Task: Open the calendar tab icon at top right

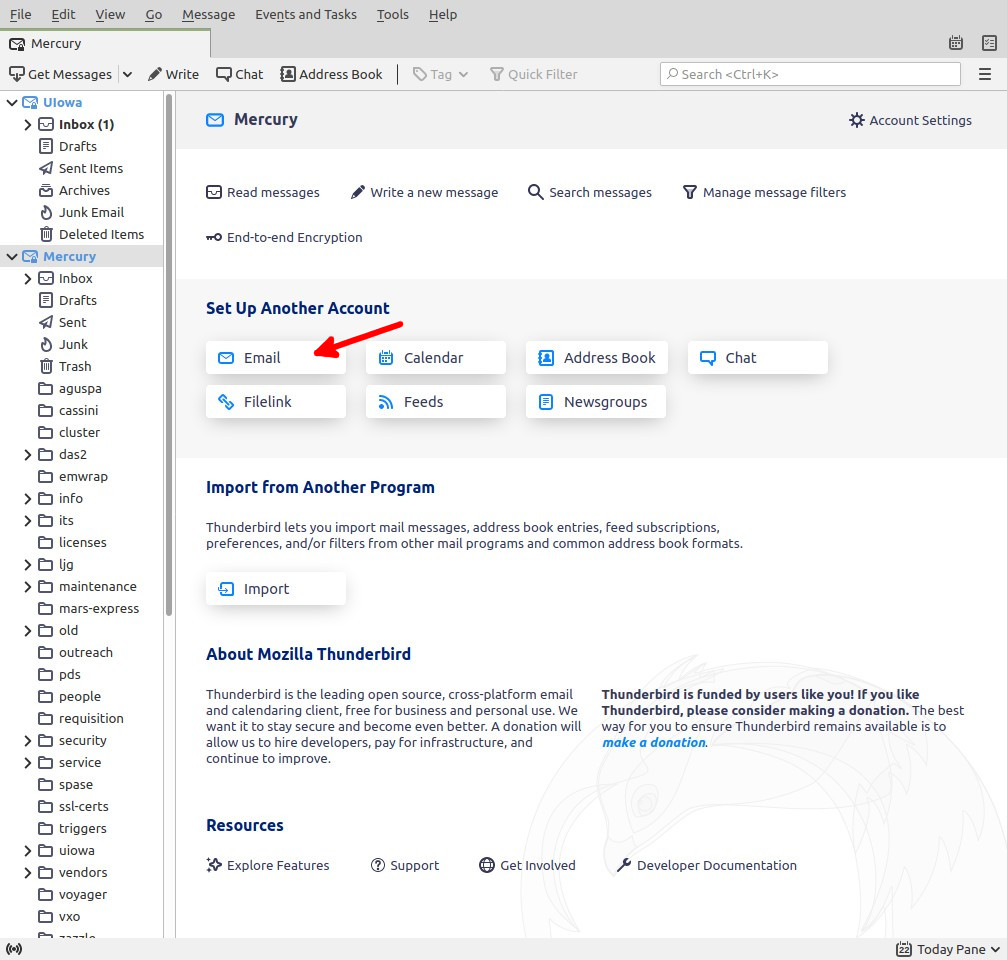Action: coord(956,43)
